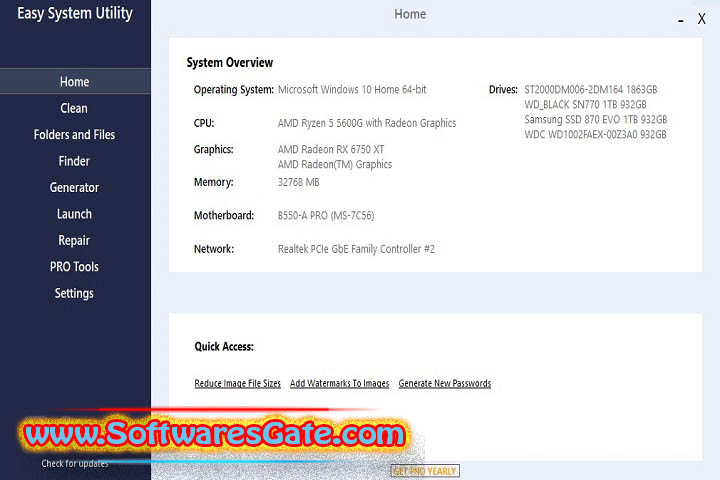Image resolution: width=720 pixels, height=480 pixels.
Task: Open the Clean section
Action: (74, 108)
